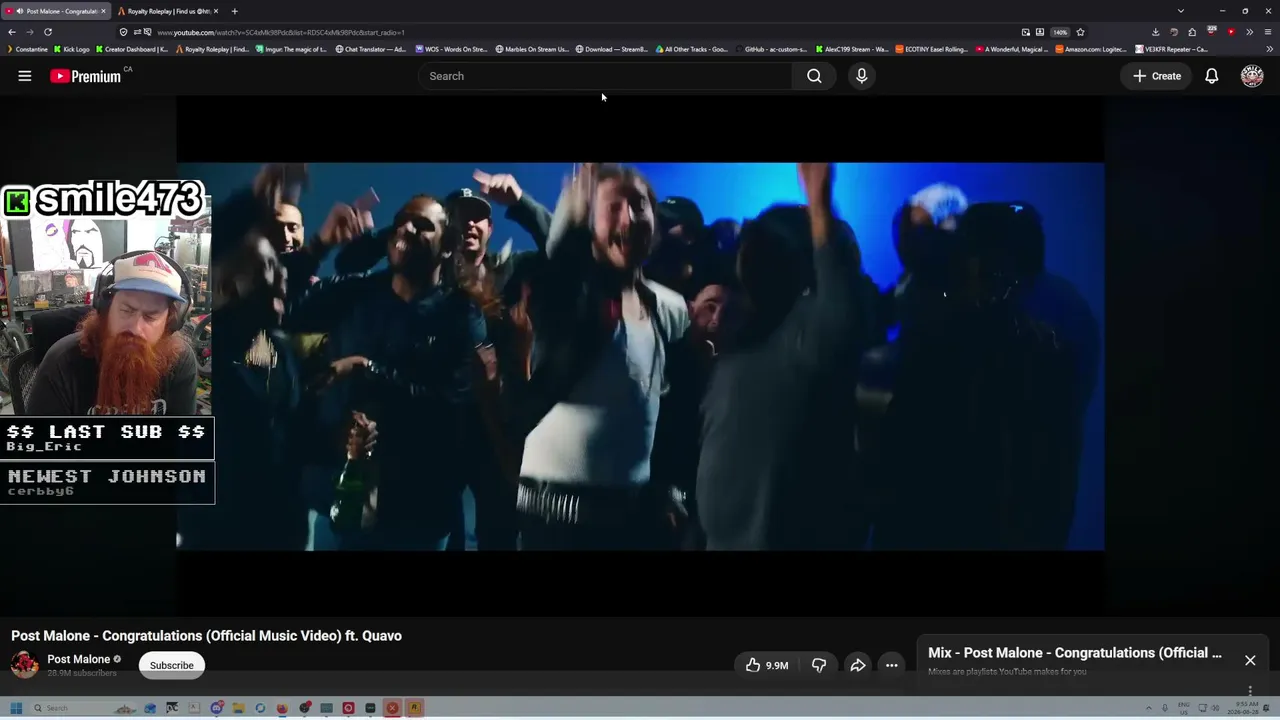Open Post Malone channel avatar
This screenshot has width=1280, height=720.
(25, 664)
